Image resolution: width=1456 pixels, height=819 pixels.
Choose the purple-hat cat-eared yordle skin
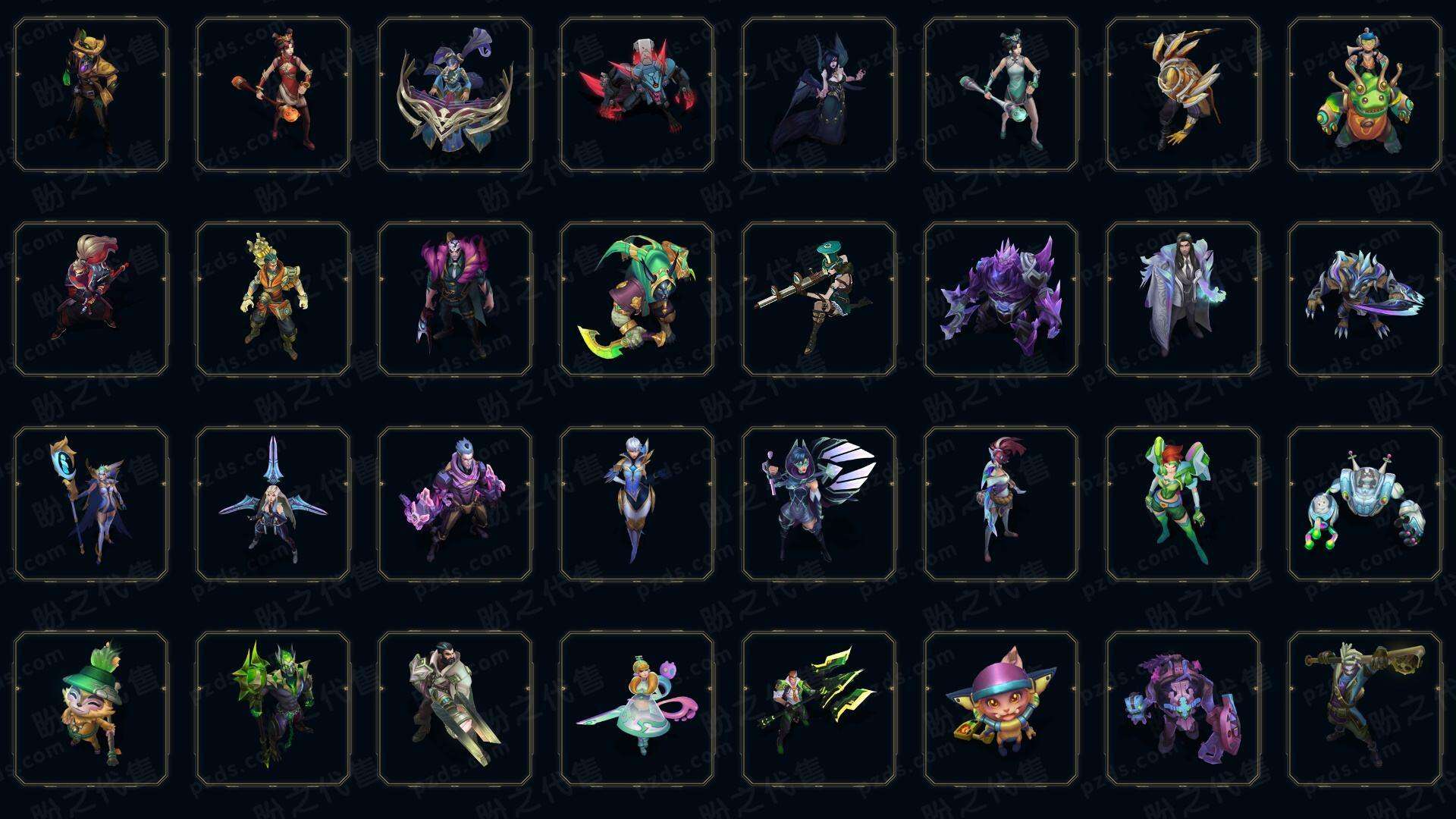(1001, 708)
